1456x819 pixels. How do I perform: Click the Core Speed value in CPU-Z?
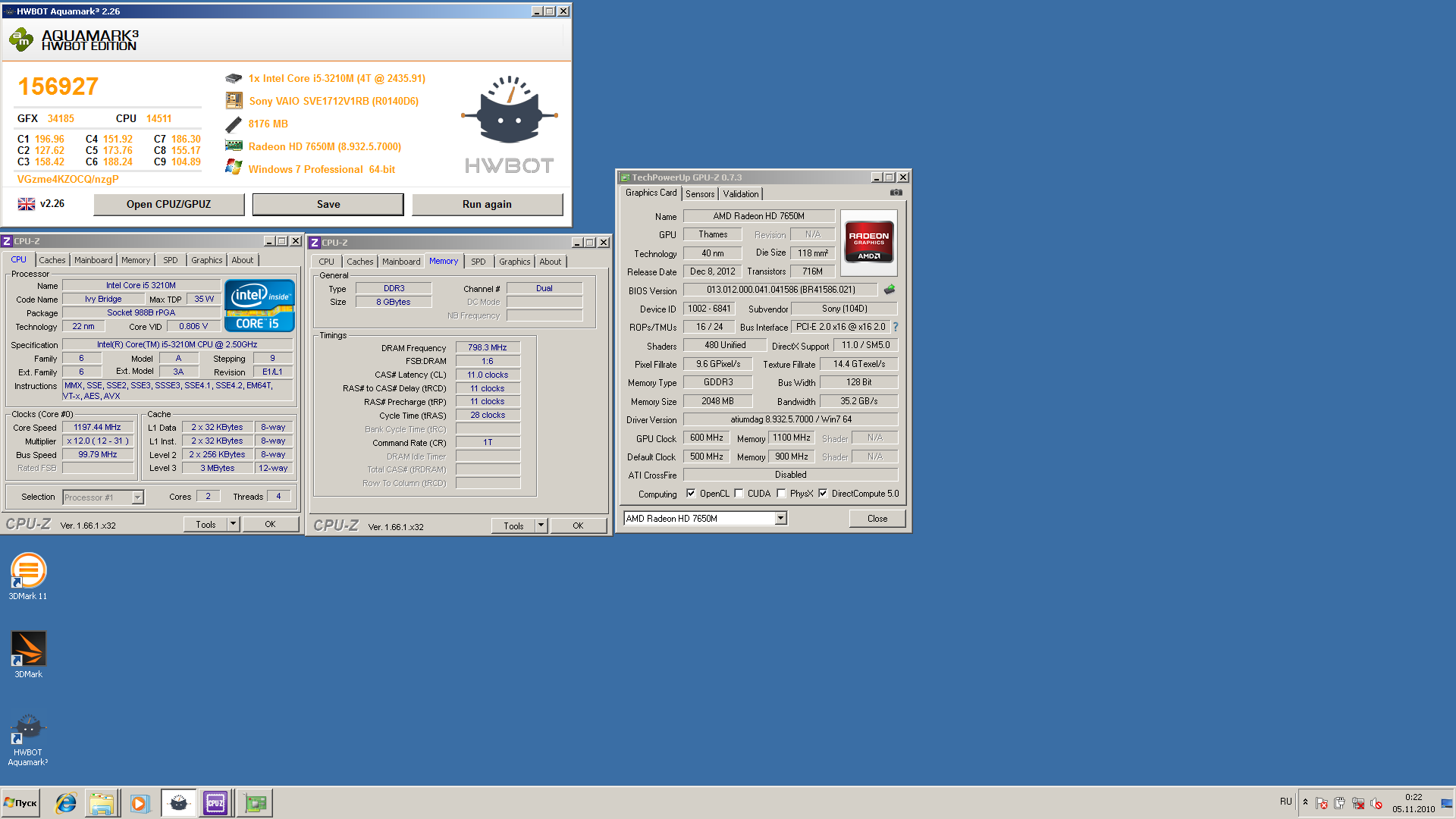pyautogui.click(x=98, y=427)
